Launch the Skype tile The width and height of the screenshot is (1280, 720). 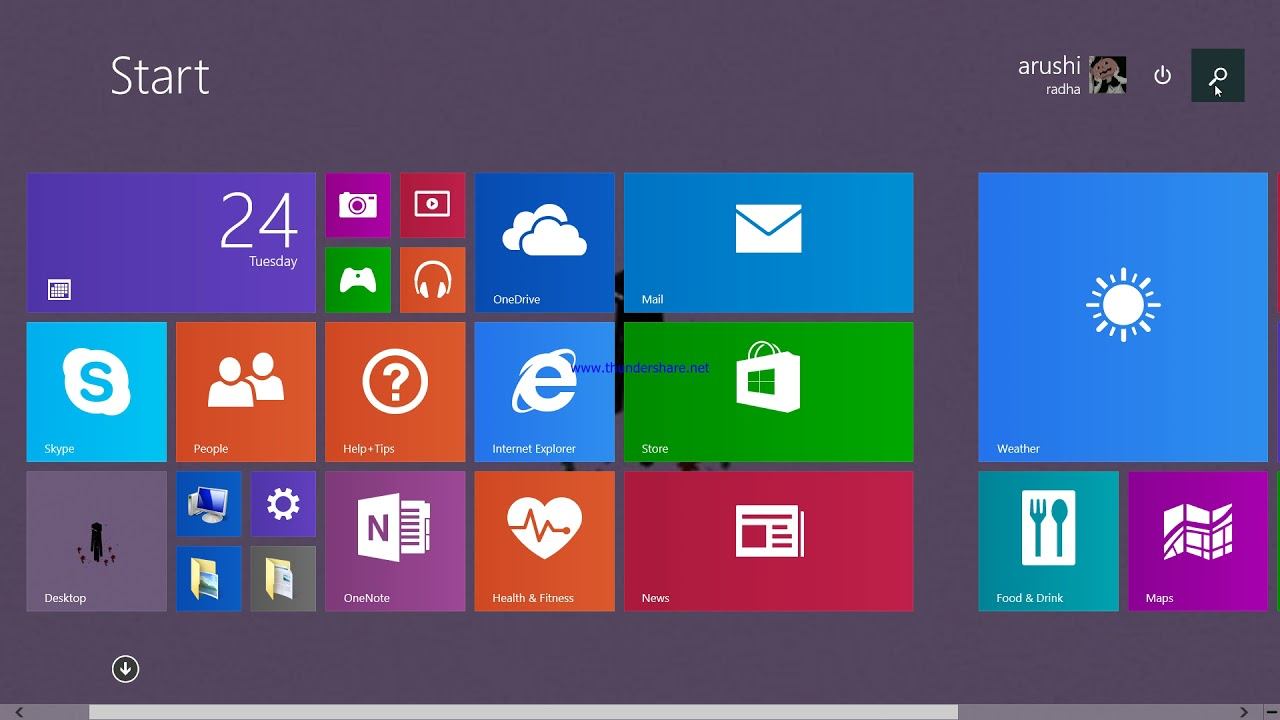[97, 392]
